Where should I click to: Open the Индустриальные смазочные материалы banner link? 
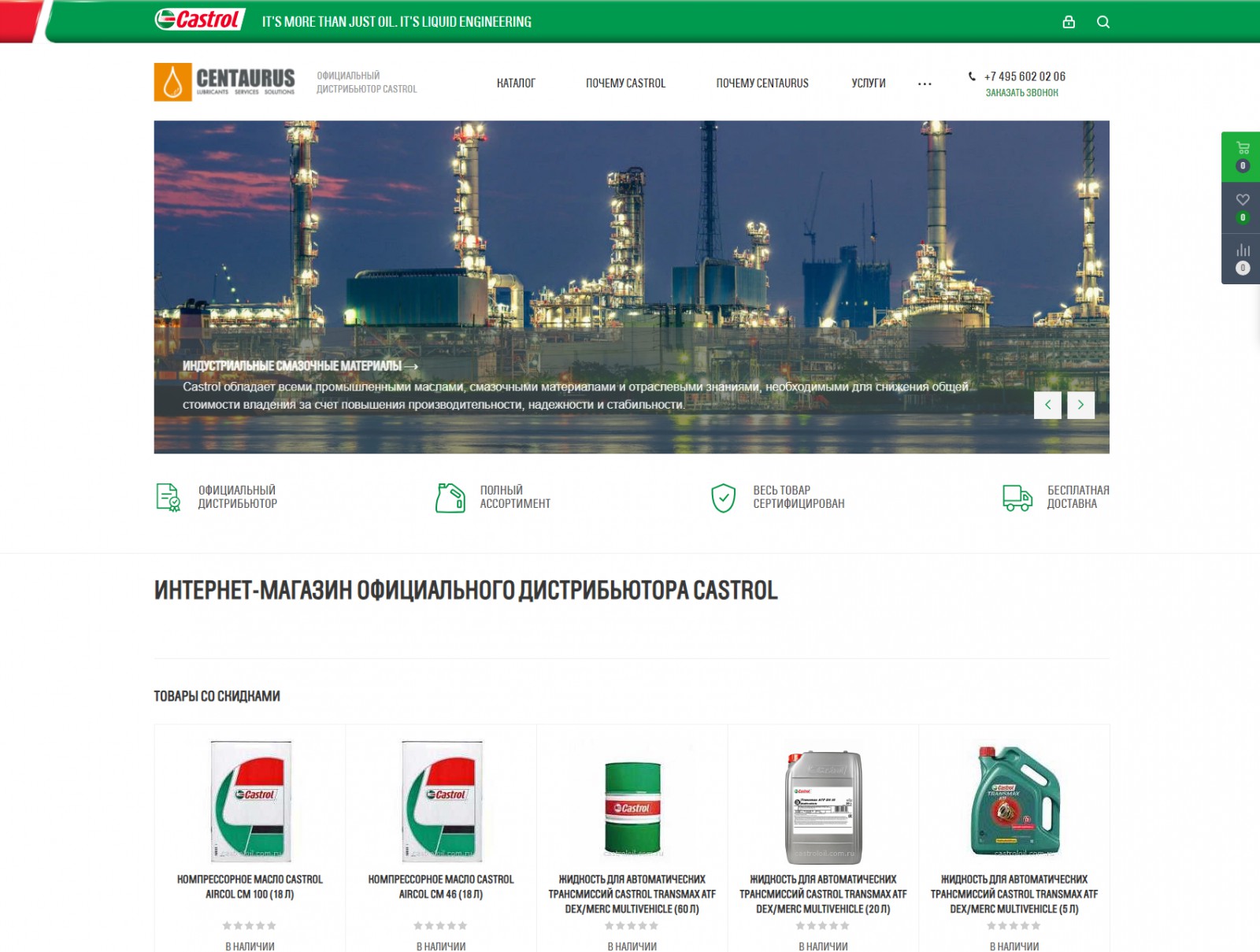300,366
